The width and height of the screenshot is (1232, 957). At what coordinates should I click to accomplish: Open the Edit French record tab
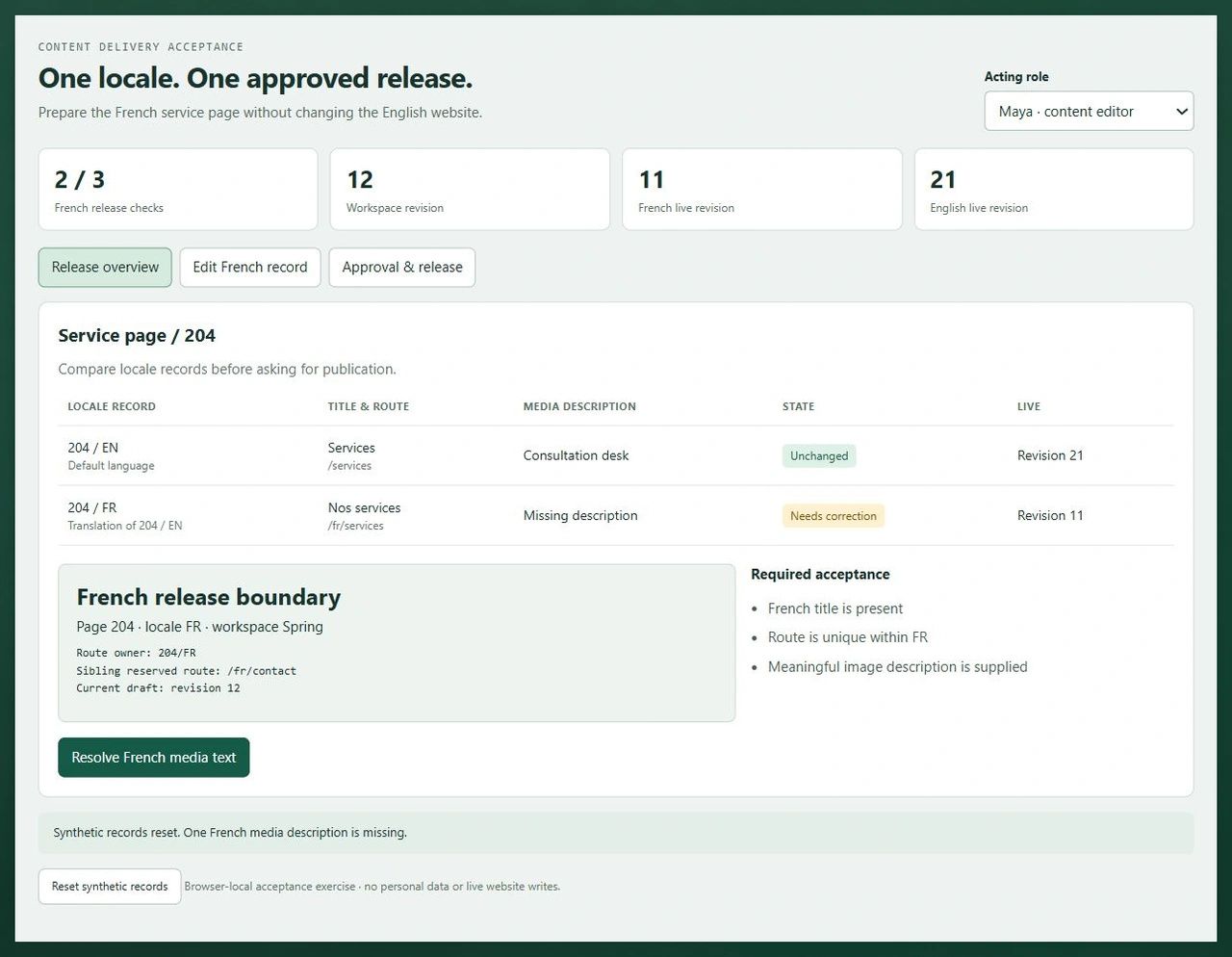(250, 267)
